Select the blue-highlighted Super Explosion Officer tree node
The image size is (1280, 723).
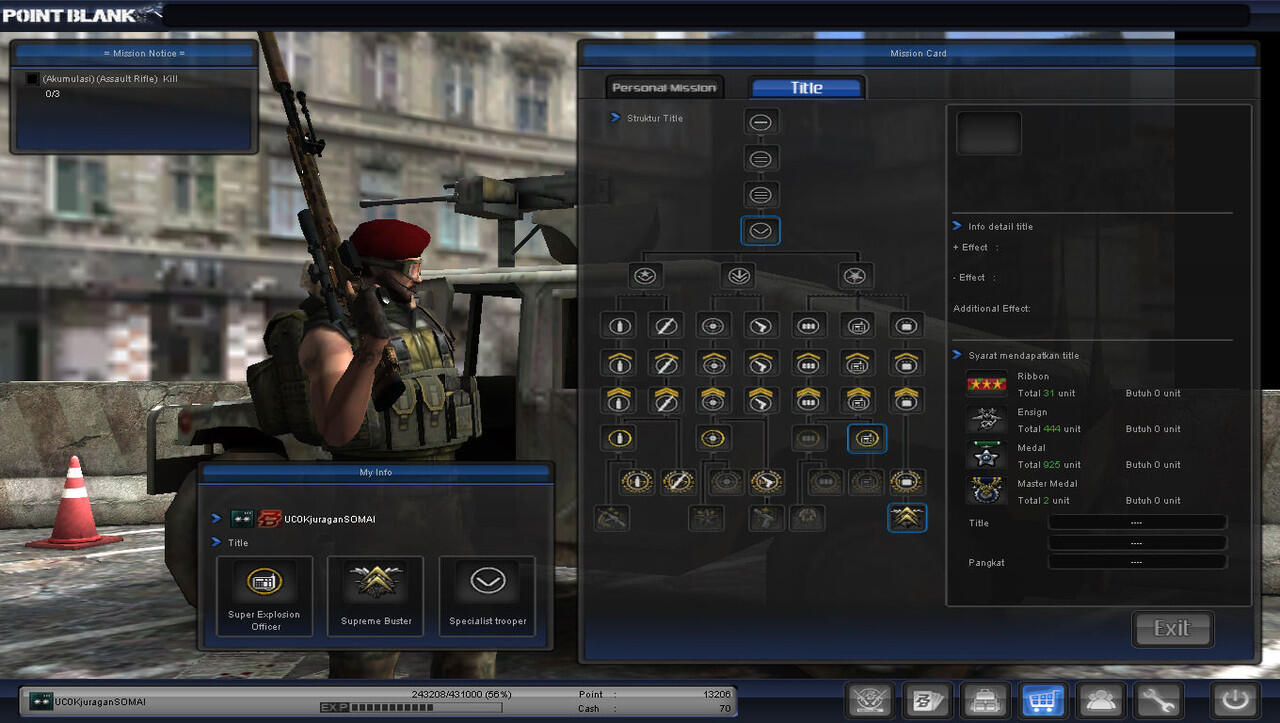(867, 438)
